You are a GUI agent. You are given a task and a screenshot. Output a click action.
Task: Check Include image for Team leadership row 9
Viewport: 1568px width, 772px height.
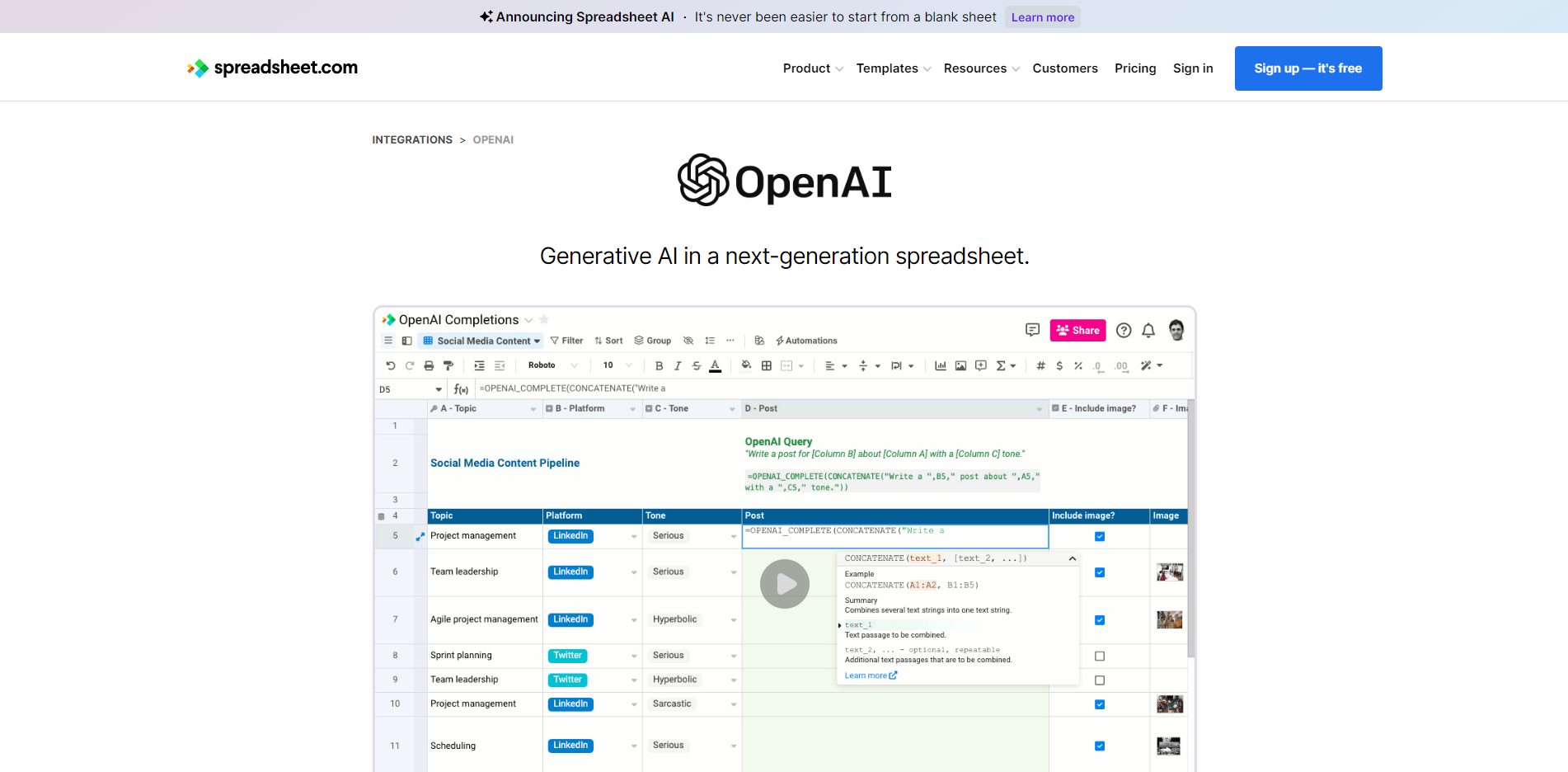(1100, 680)
